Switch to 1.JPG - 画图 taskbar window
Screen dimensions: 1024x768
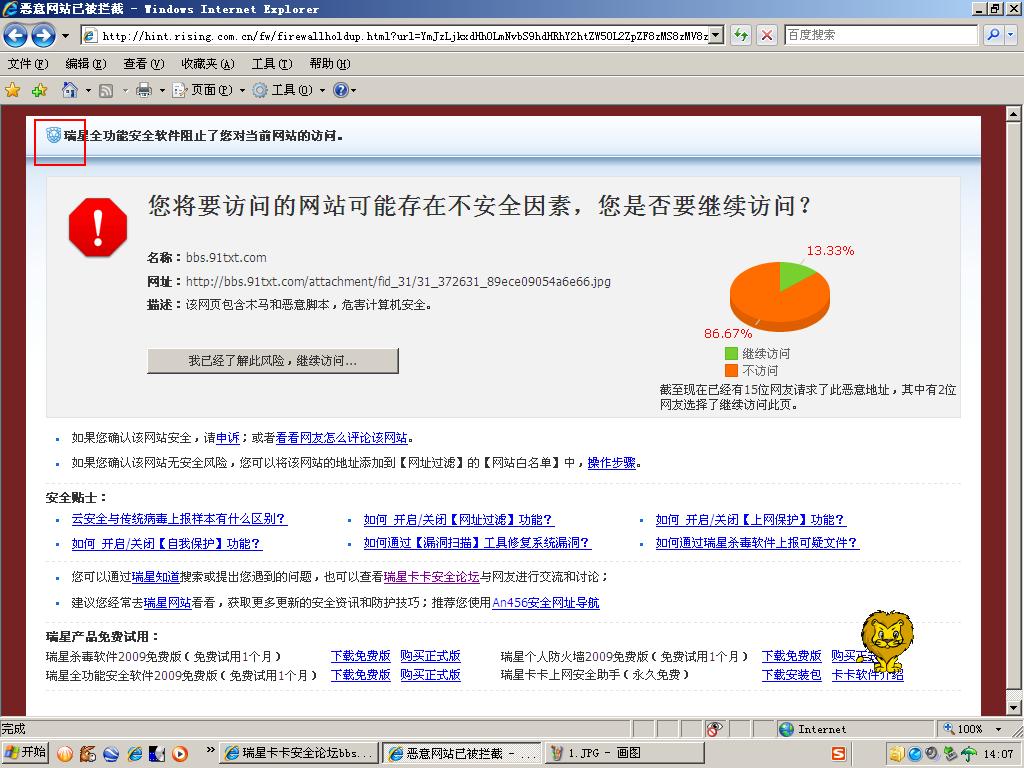(x=625, y=753)
